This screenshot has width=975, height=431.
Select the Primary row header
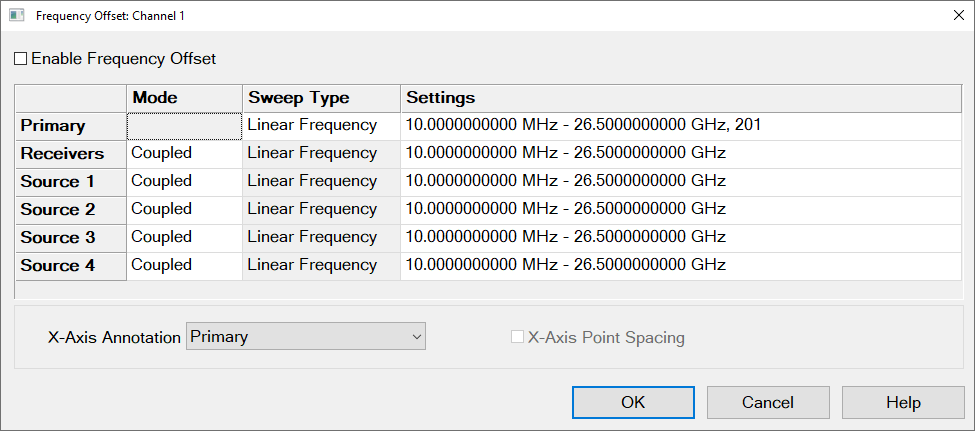[70, 126]
